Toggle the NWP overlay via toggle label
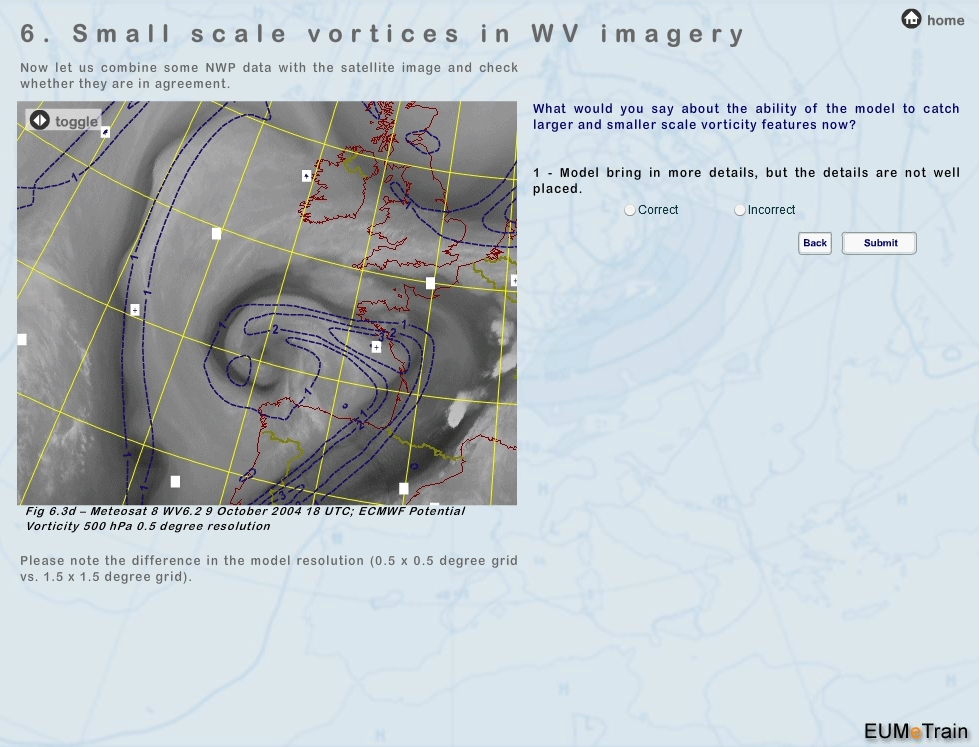This screenshot has width=980, height=747. coord(76,122)
